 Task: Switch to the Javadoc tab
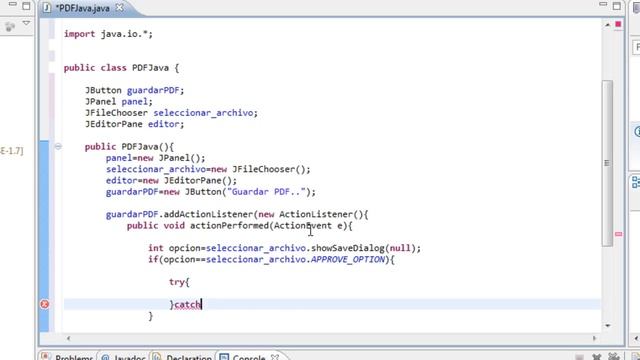pyautogui.click(x=129, y=357)
